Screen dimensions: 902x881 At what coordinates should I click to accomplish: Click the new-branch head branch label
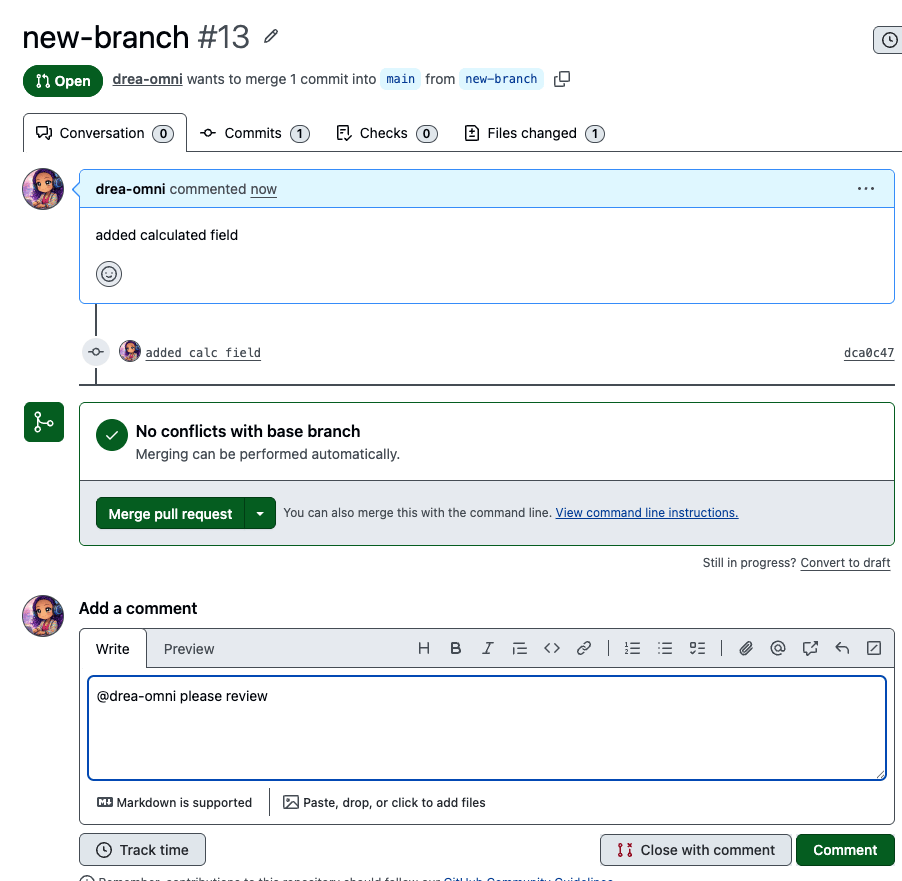tap(501, 79)
